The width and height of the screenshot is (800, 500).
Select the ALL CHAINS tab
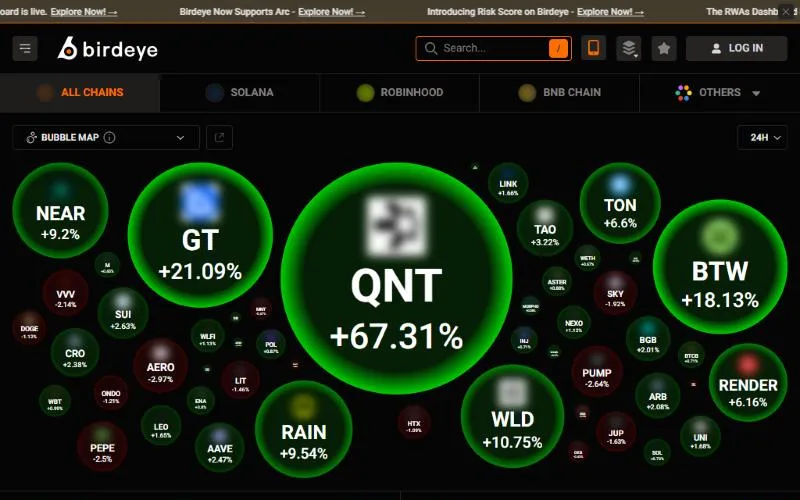pos(80,92)
